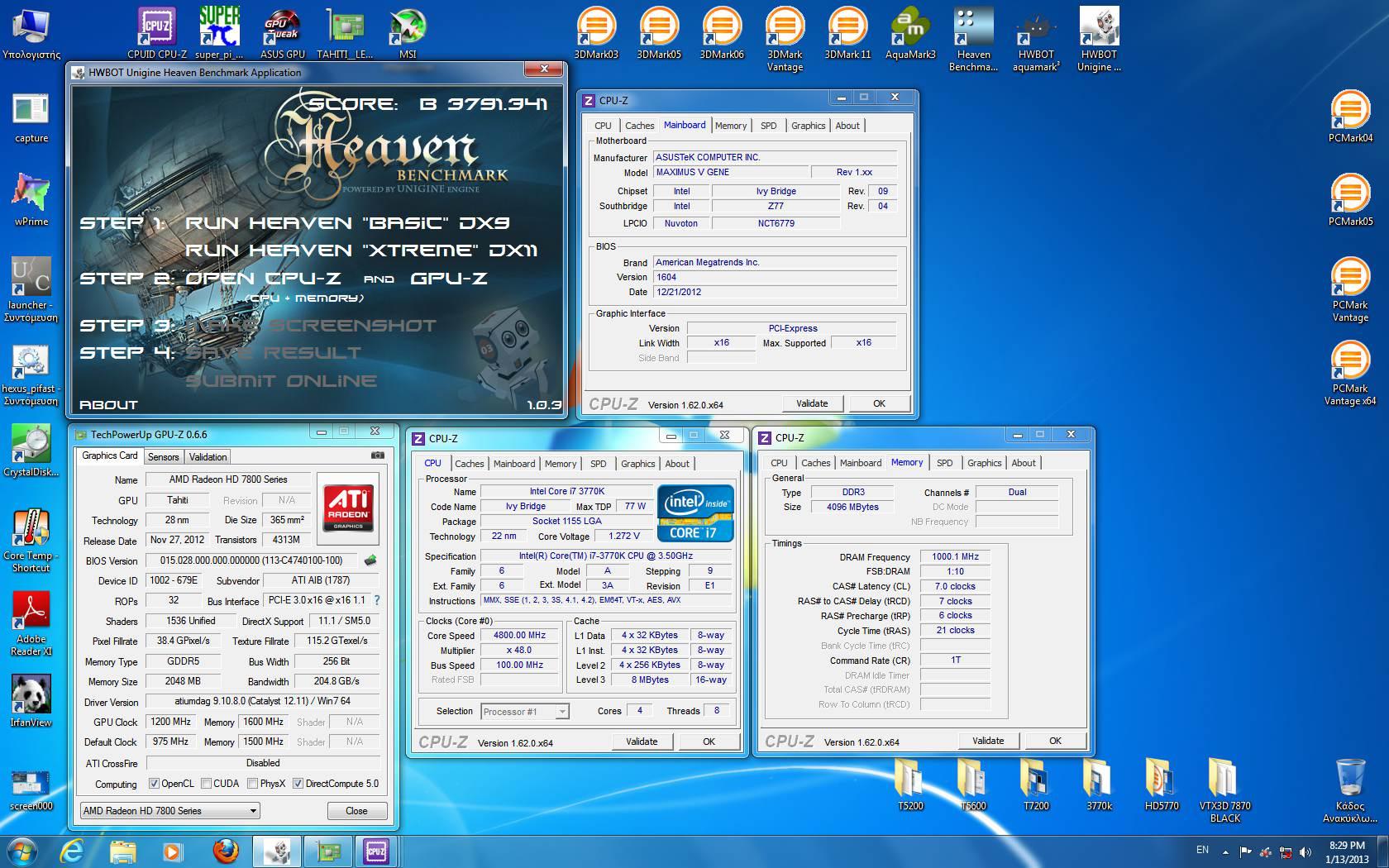This screenshot has height=868, width=1389.
Task: Open Windows Media Player from taskbar
Action: [x=172, y=851]
